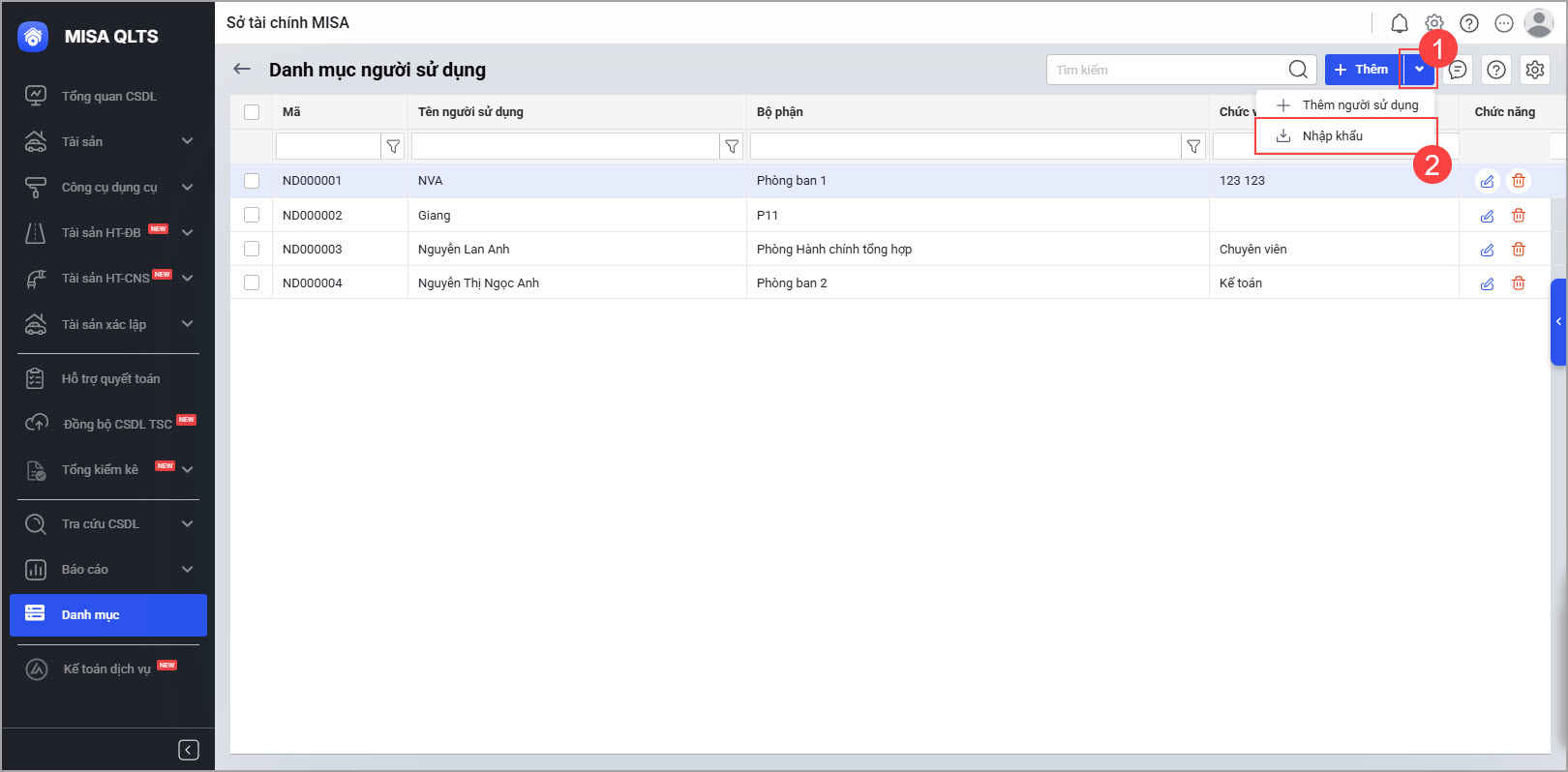Click the notification bell icon
This screenshot has width=1568, height=772.
pyautogui.click(x=1400, y=23)
